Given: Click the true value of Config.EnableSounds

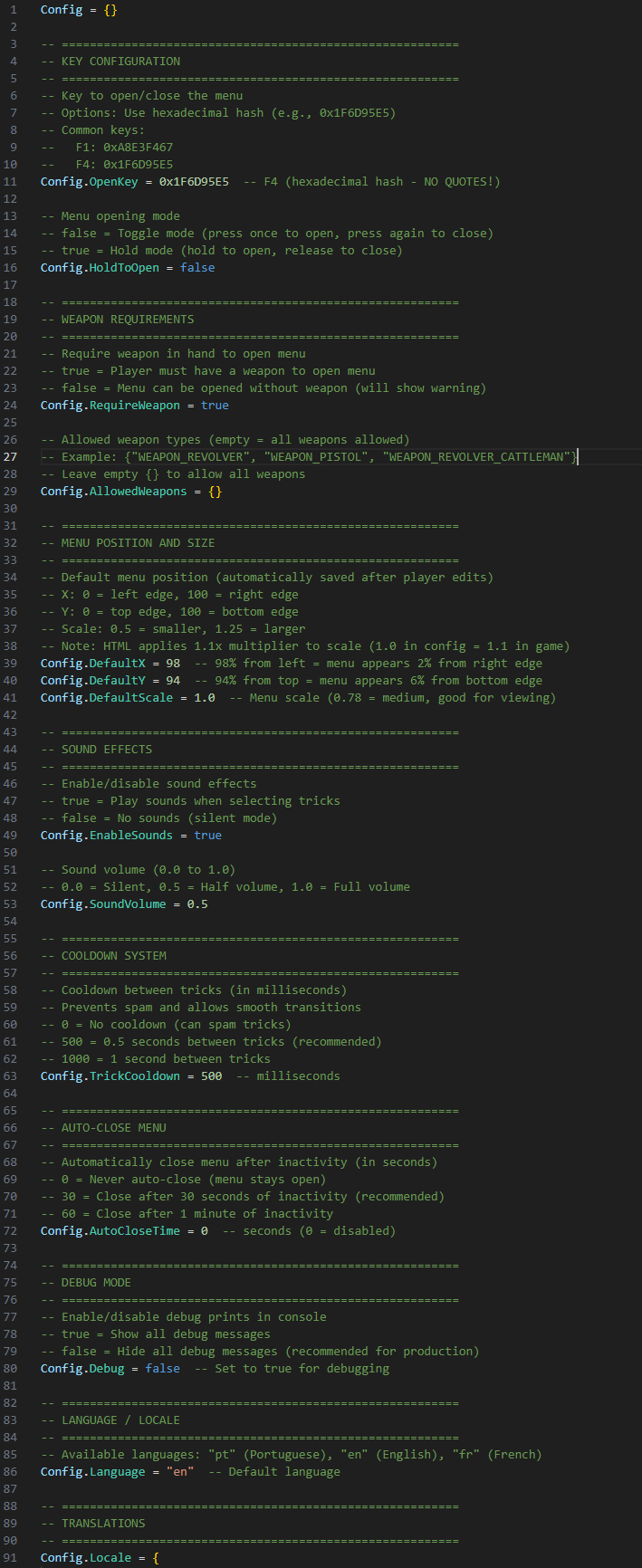Looking at the screenshot, I should [207, 835].
